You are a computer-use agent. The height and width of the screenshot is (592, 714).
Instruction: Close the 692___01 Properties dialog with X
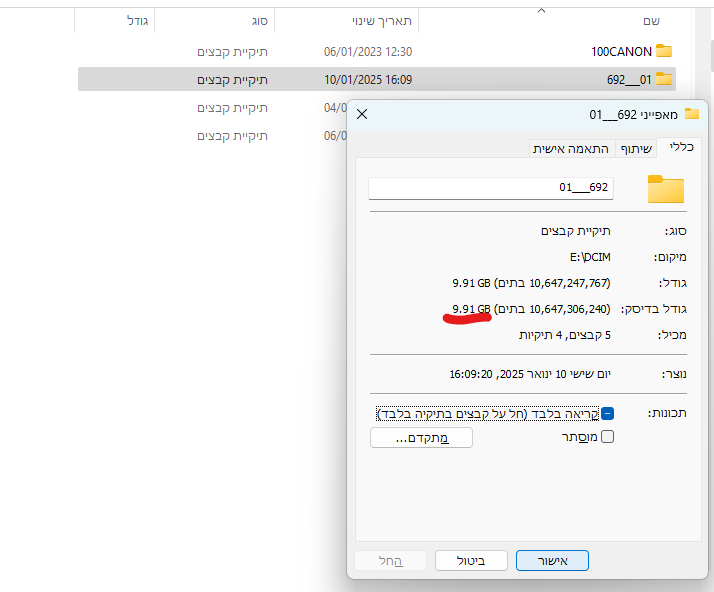tap(362, 115)
